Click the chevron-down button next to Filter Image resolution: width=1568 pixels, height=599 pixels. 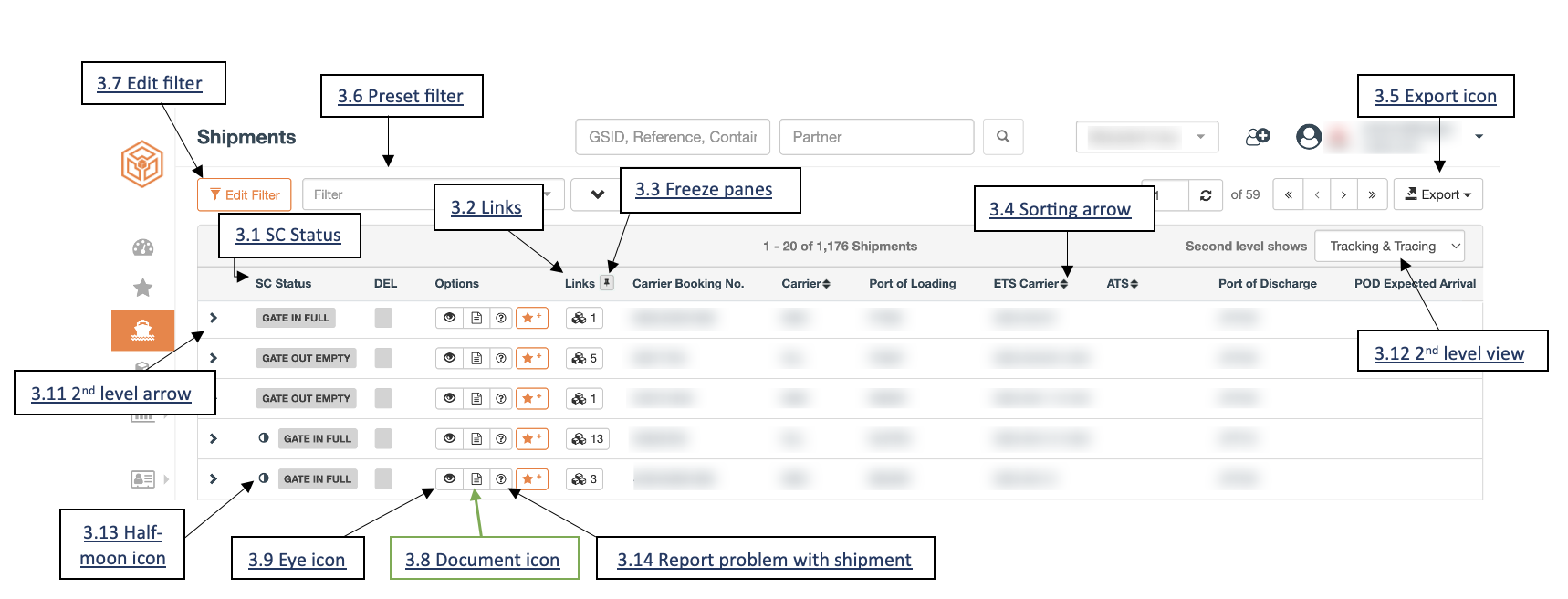point(597,194)
